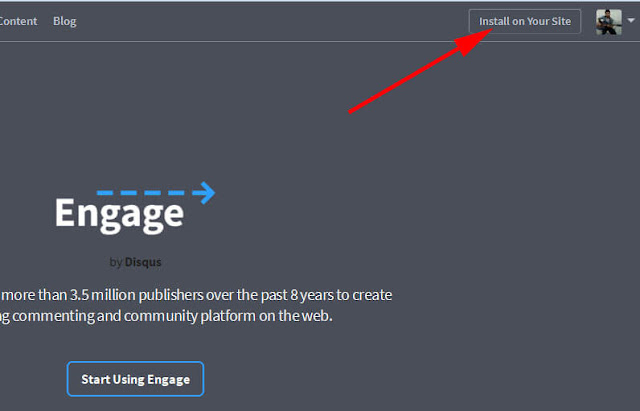
Task: Click the Install on Your Site button
Action: point(524,21)
